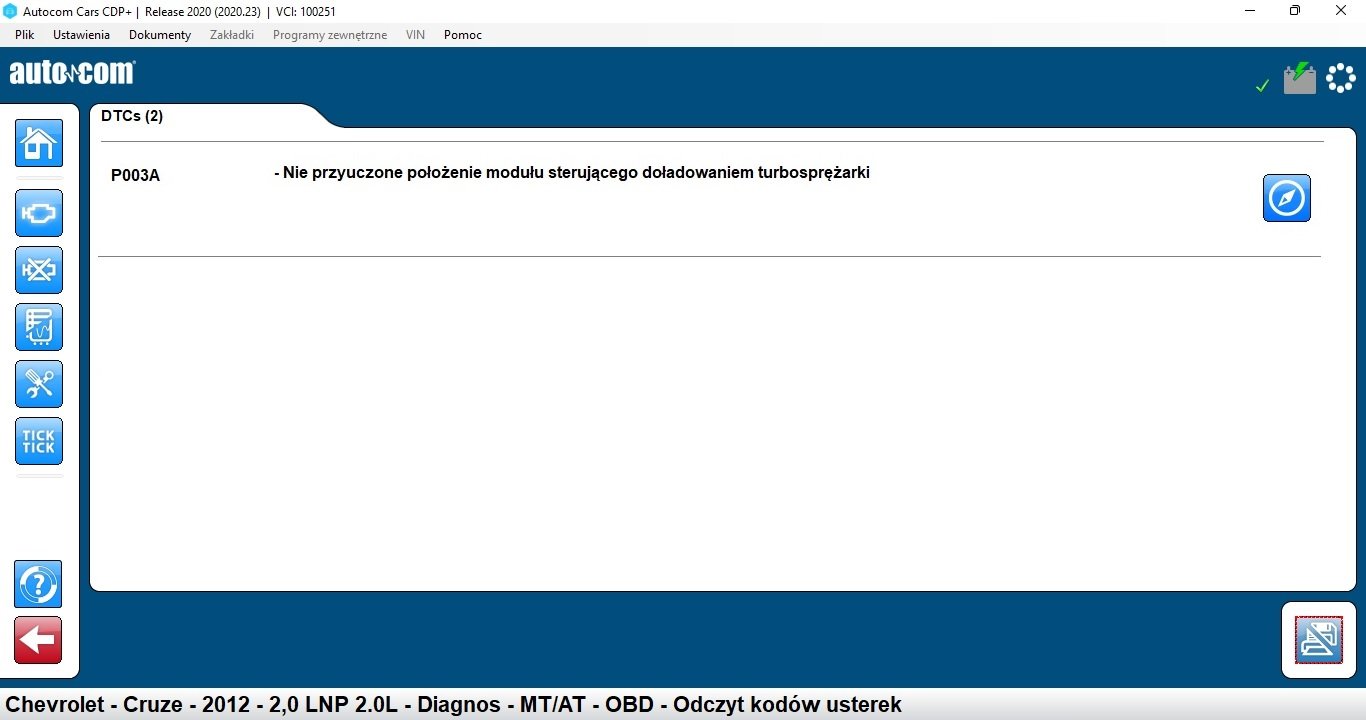
Task: Open the Ustawienia menu
Action: coord(81,35)
